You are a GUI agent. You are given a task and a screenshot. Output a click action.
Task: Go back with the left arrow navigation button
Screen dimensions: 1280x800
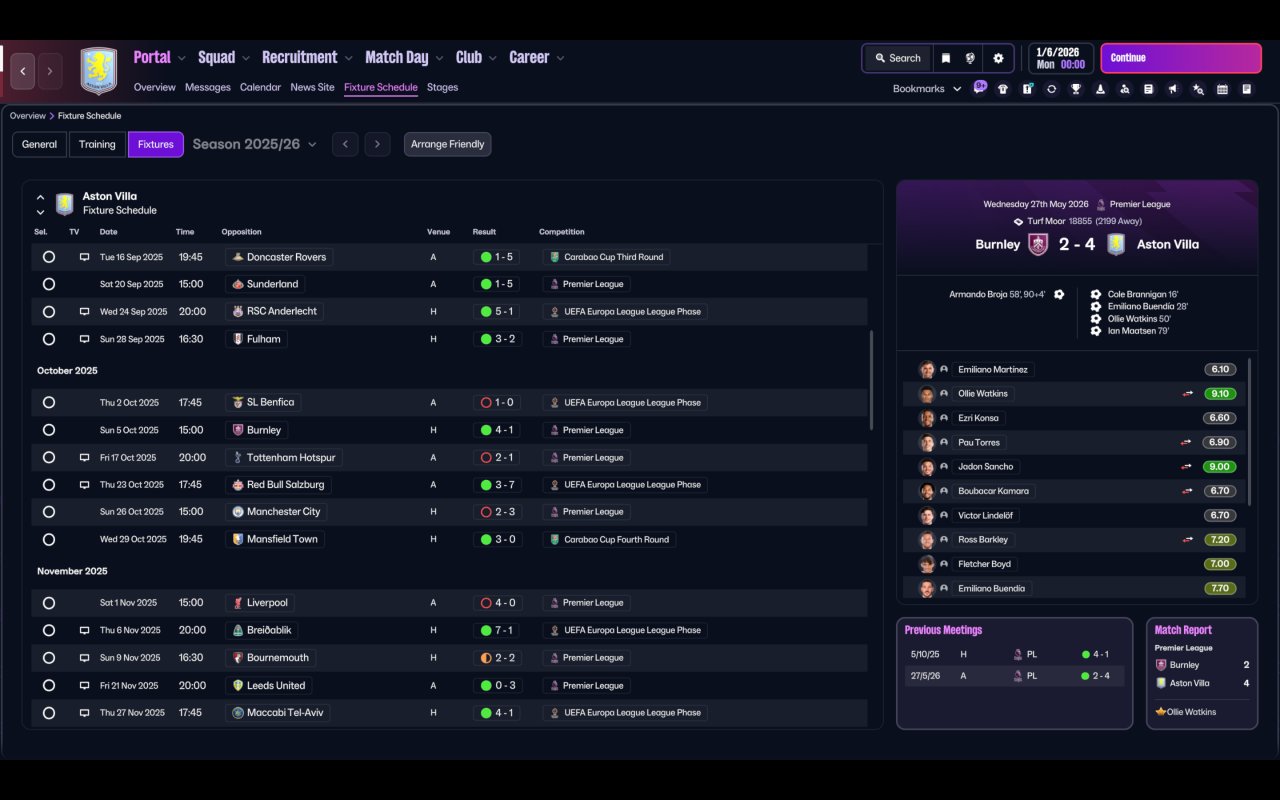click(x=23, y=71)
